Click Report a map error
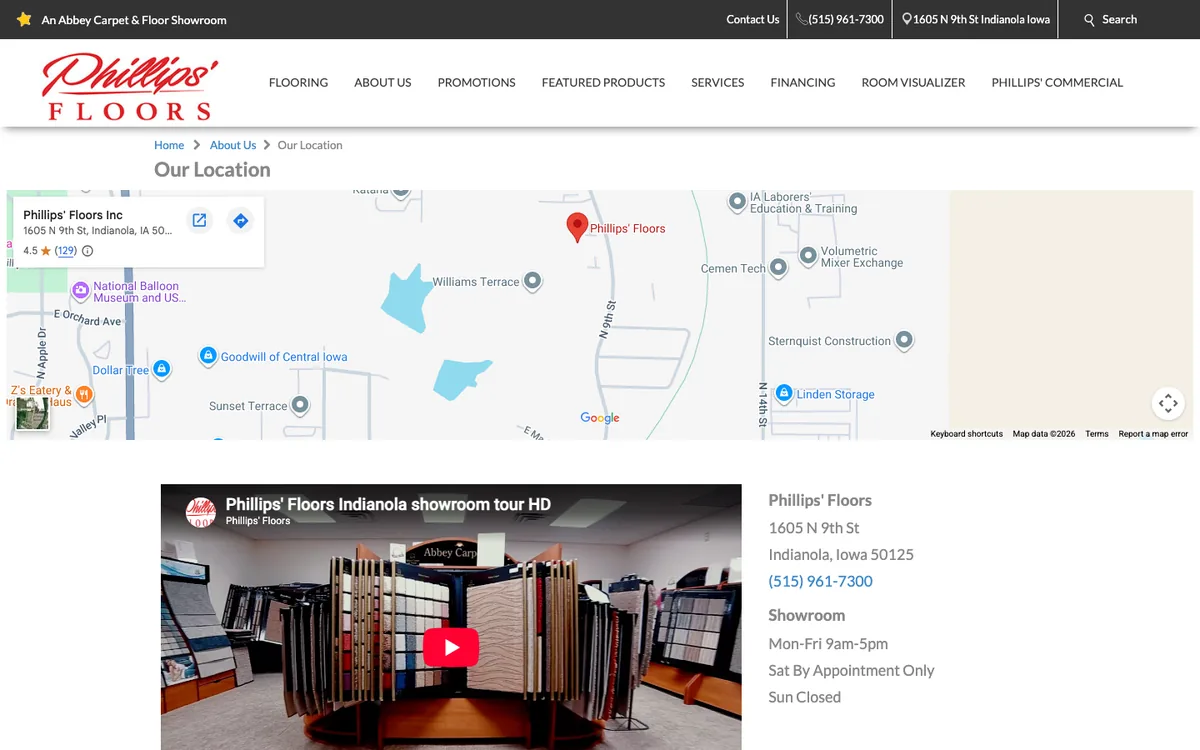1200x750 pixels. pos(1153,434)
